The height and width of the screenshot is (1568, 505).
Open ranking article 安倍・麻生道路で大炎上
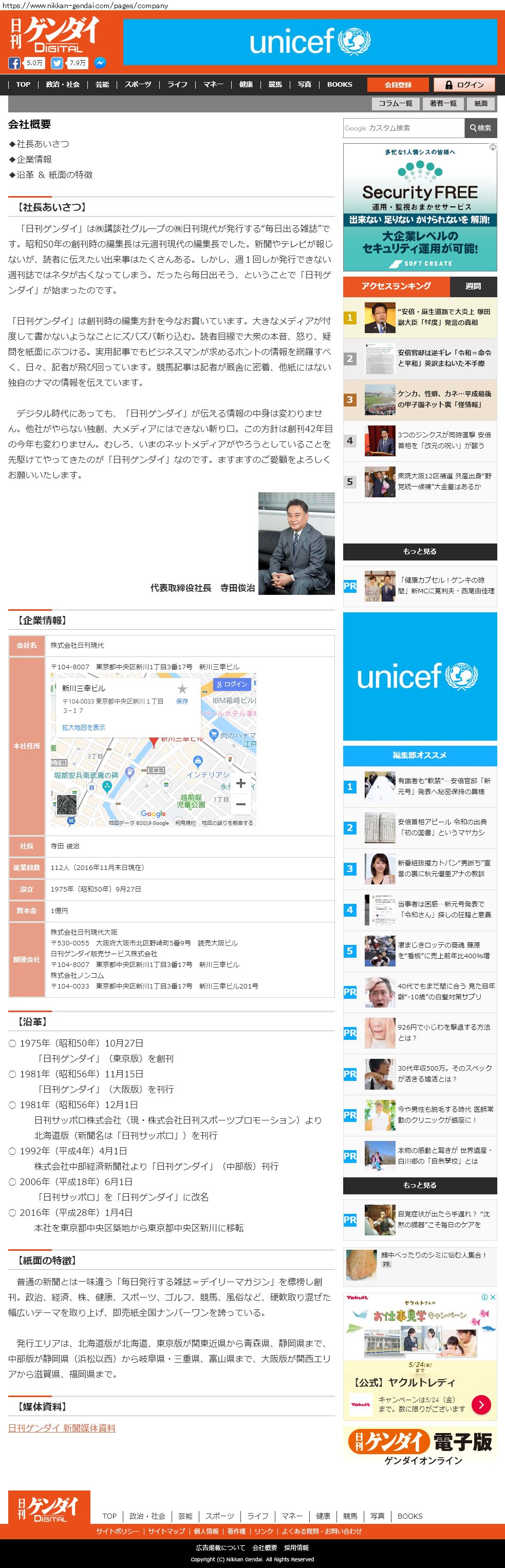pyautogui.click(x=420, y=317)
